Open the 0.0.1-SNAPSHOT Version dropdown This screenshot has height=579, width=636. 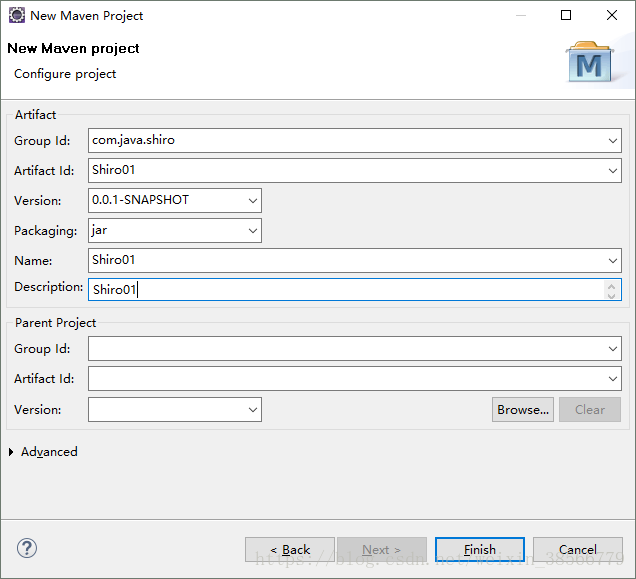[x=253, y=200]
